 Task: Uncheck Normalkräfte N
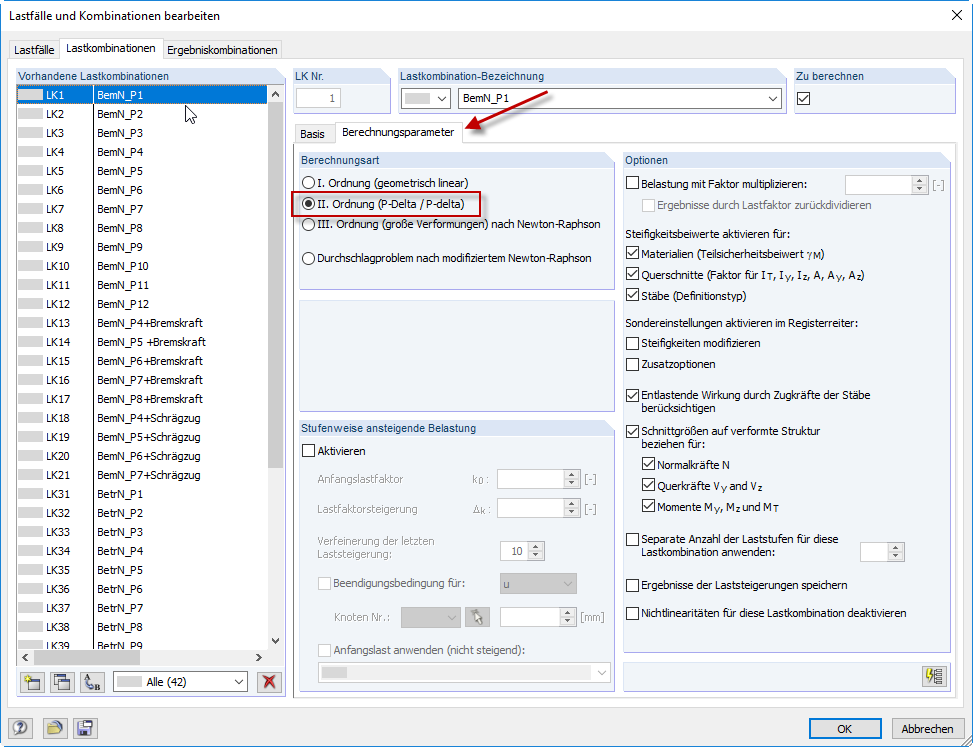(x=648, y=465)
